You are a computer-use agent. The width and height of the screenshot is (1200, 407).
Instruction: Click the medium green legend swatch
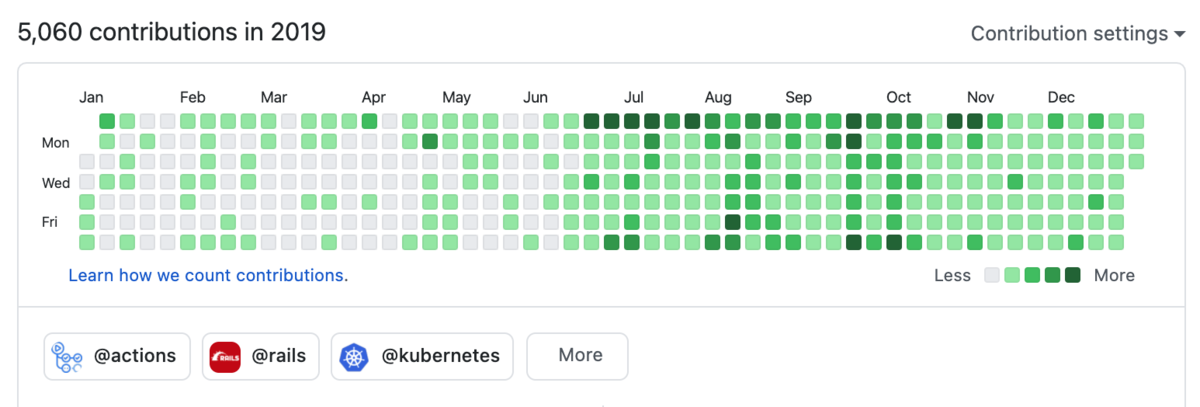click(x=1032, y=275)
